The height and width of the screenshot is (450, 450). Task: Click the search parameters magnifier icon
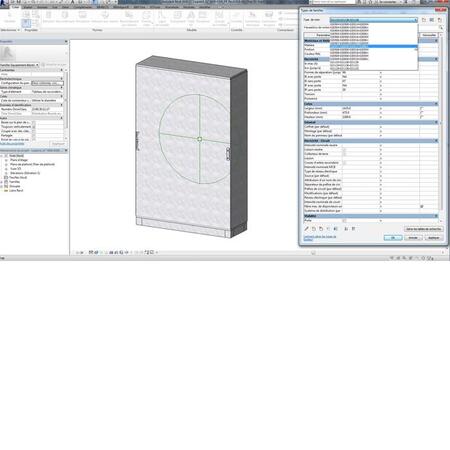pyautogui.click(x=441, y=28)
